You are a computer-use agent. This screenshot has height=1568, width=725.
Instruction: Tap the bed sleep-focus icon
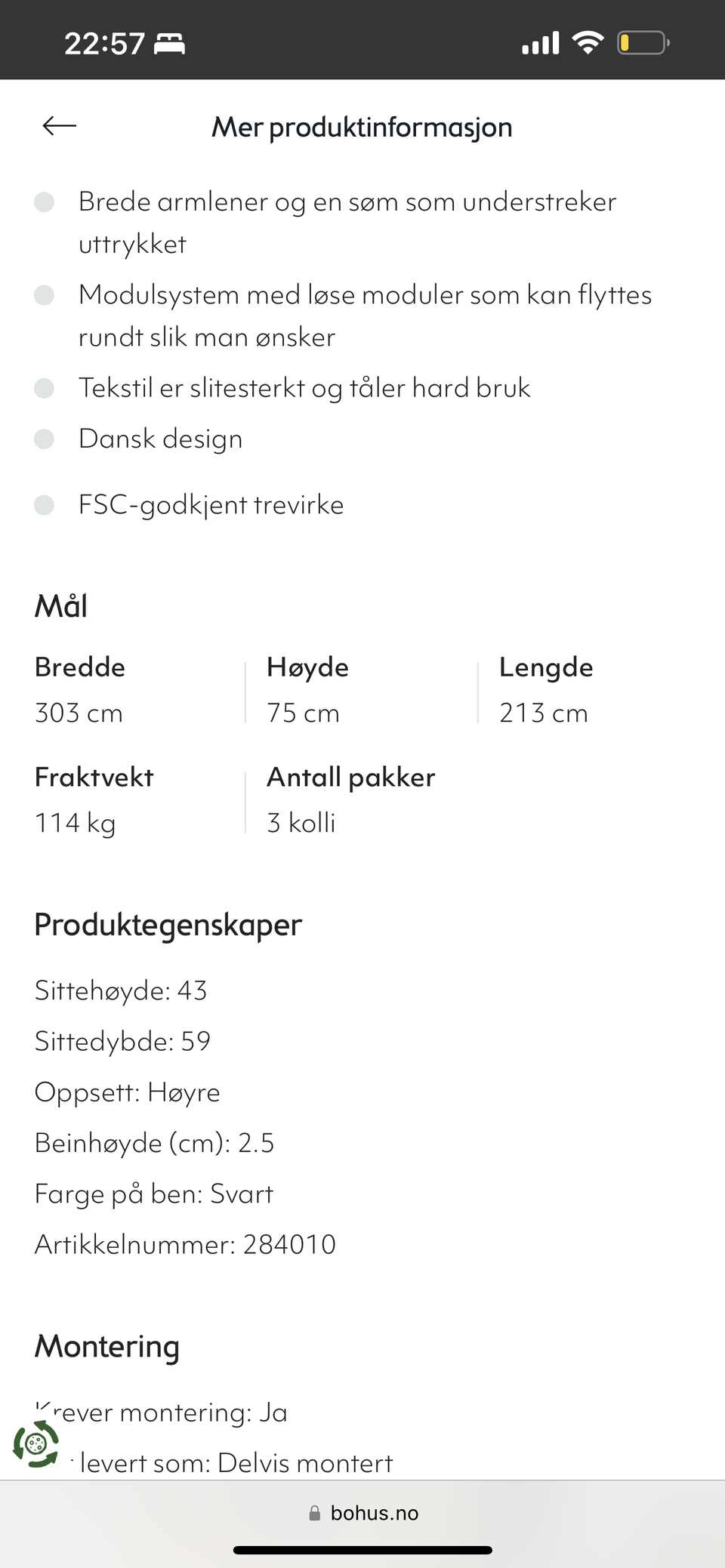(169, 44)
